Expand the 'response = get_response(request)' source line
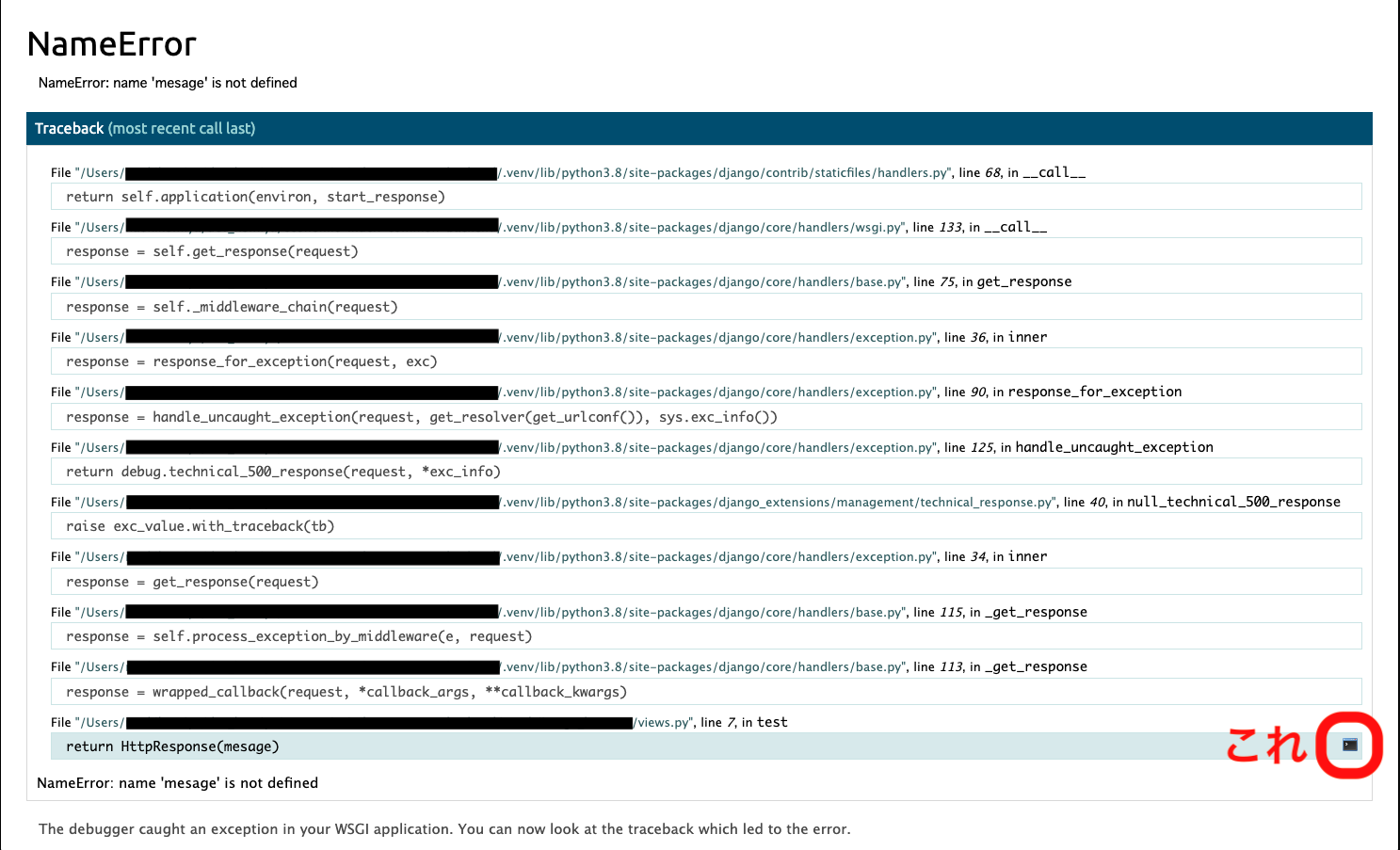Viewport: 1400px width, 850px height. coord(706,582)
